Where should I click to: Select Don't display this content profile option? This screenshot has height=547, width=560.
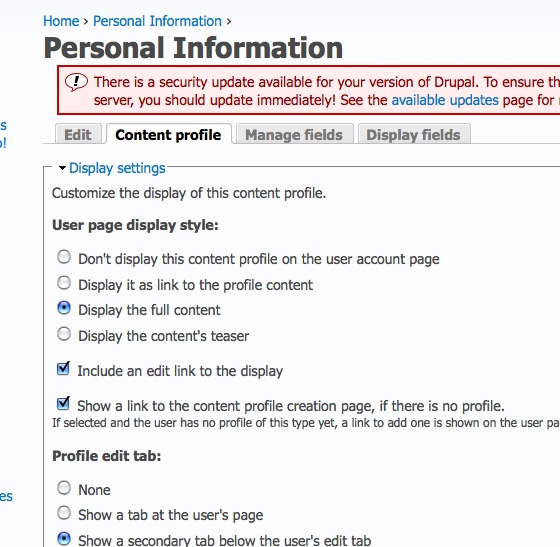[64, 257]
